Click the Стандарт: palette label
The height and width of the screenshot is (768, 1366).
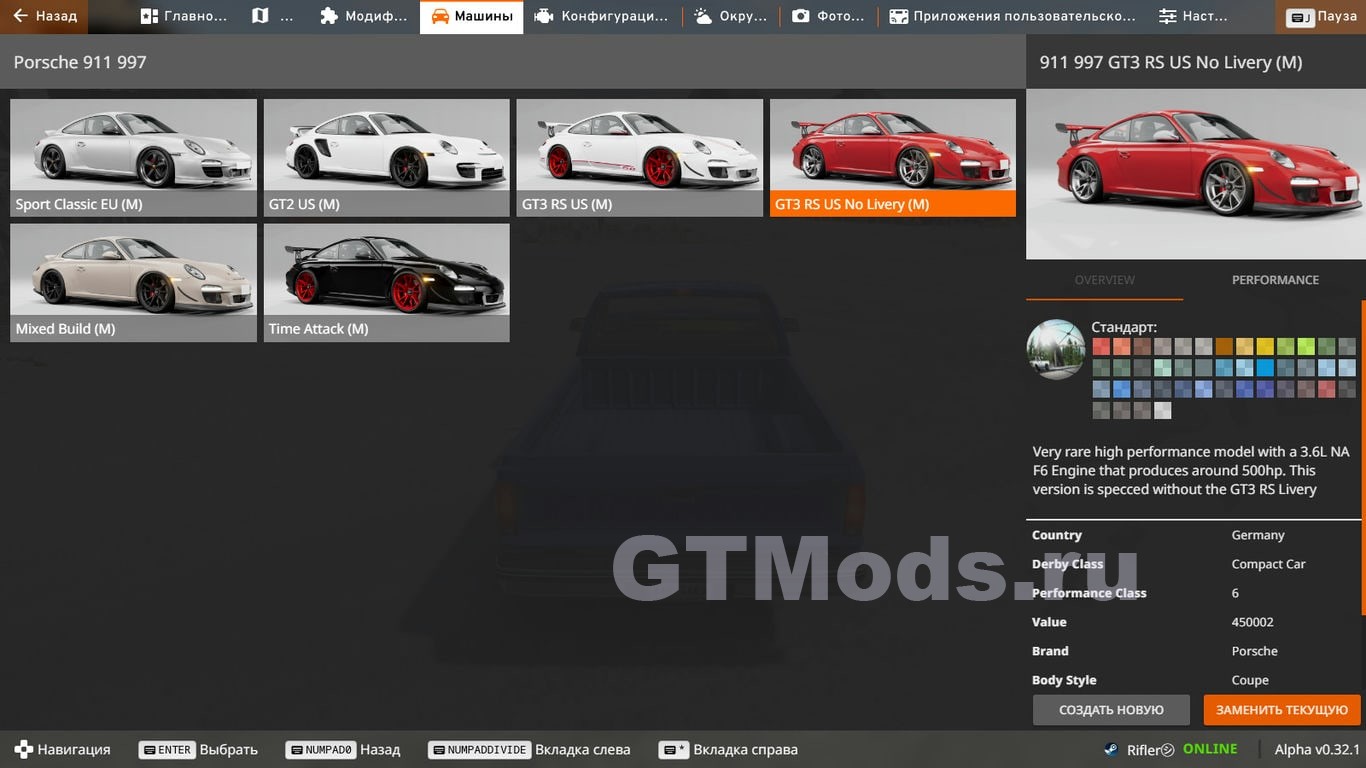[1124, 327]
